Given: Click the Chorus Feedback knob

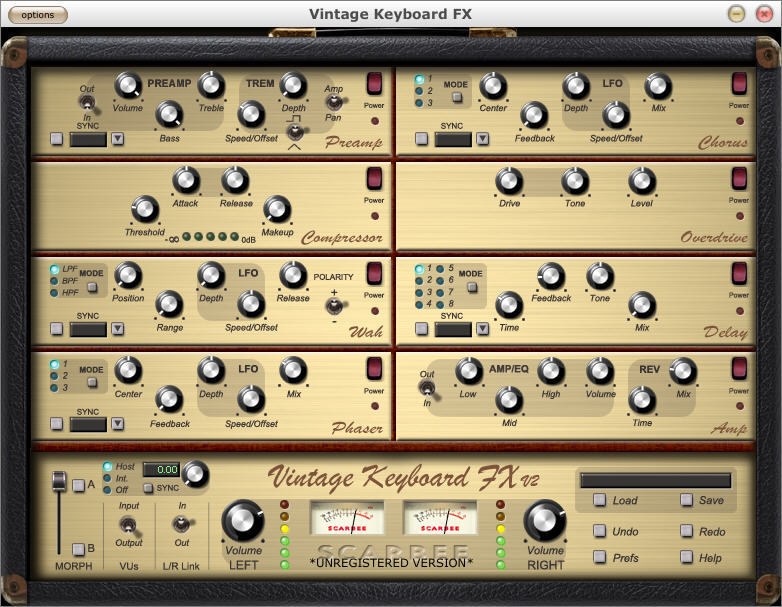Looking at the screenshot, I should coord(535,115).
